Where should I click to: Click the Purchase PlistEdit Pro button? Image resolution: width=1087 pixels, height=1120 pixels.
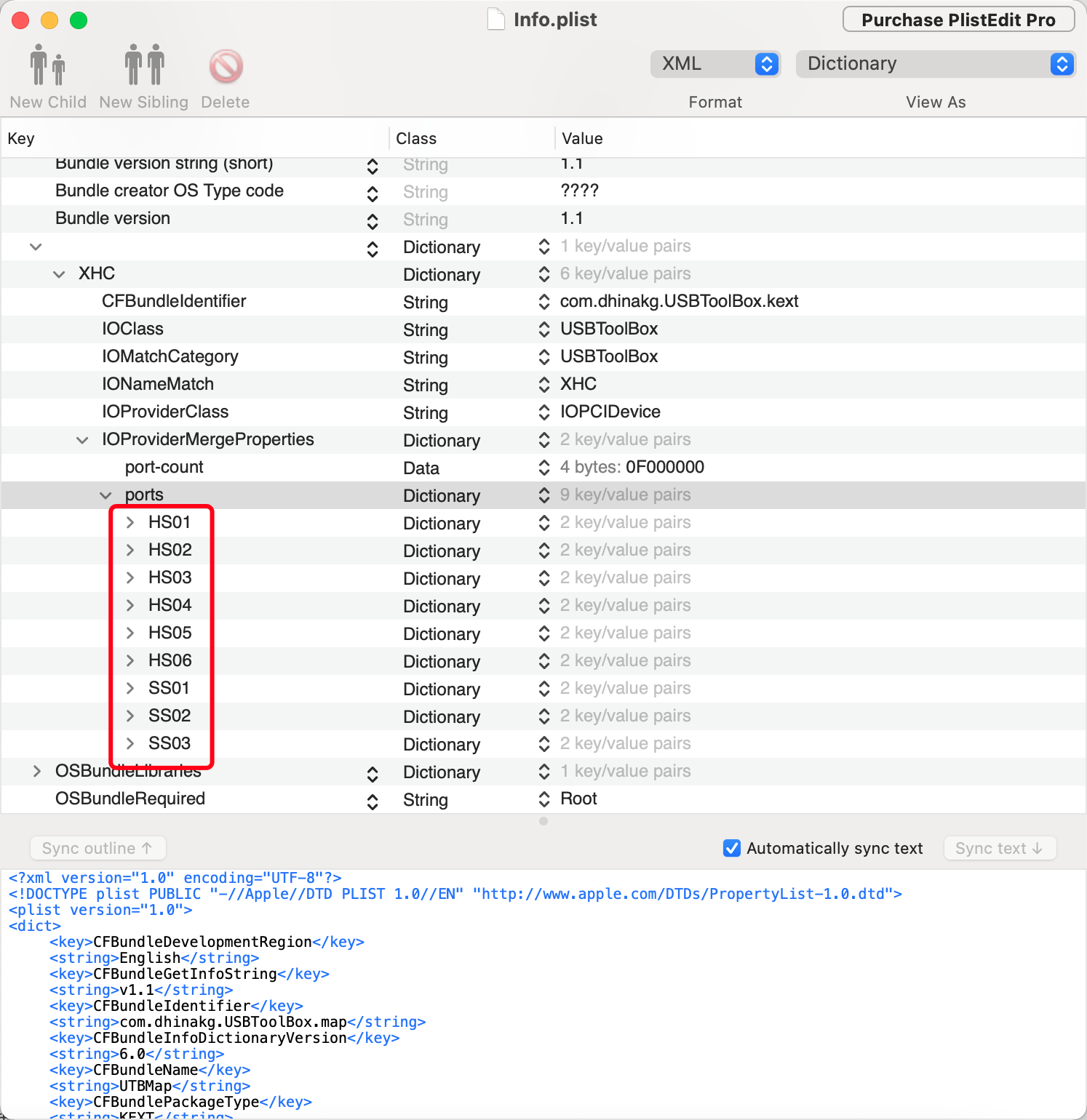click(957, 20)
